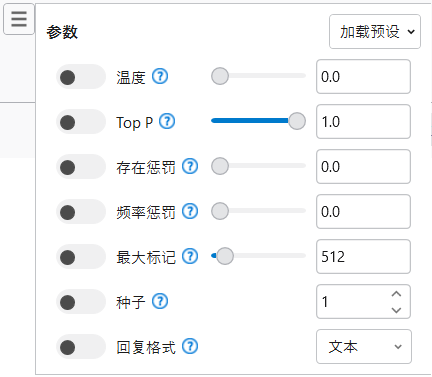View help for 最大标记
Viewport: 432px width, 377px height.
coord(190,256)
